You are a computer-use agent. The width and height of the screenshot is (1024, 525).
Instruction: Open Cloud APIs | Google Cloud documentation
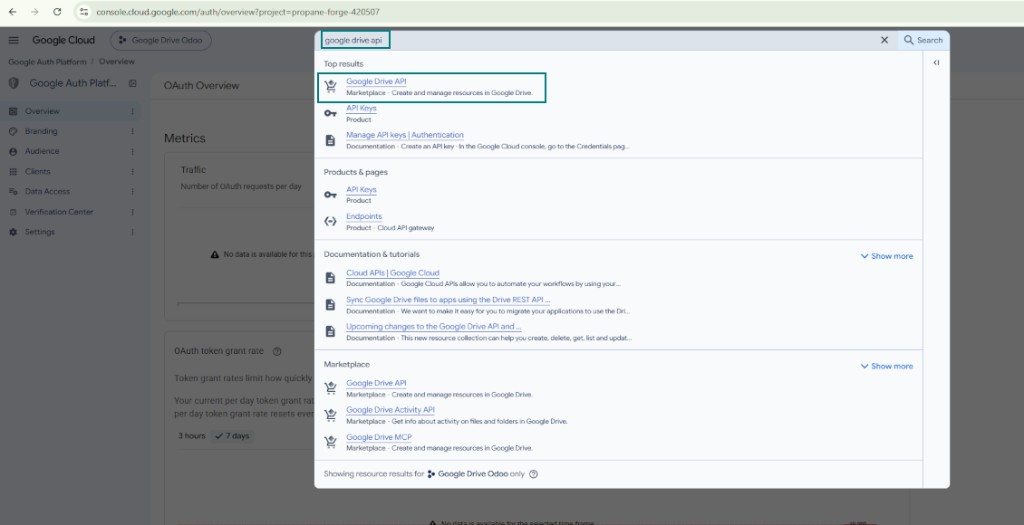click(392, 273)
